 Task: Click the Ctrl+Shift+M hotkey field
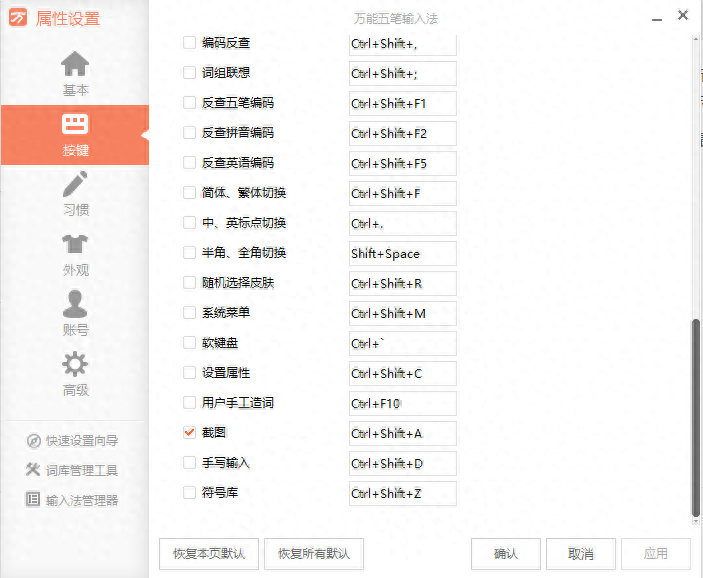(403, 313)
